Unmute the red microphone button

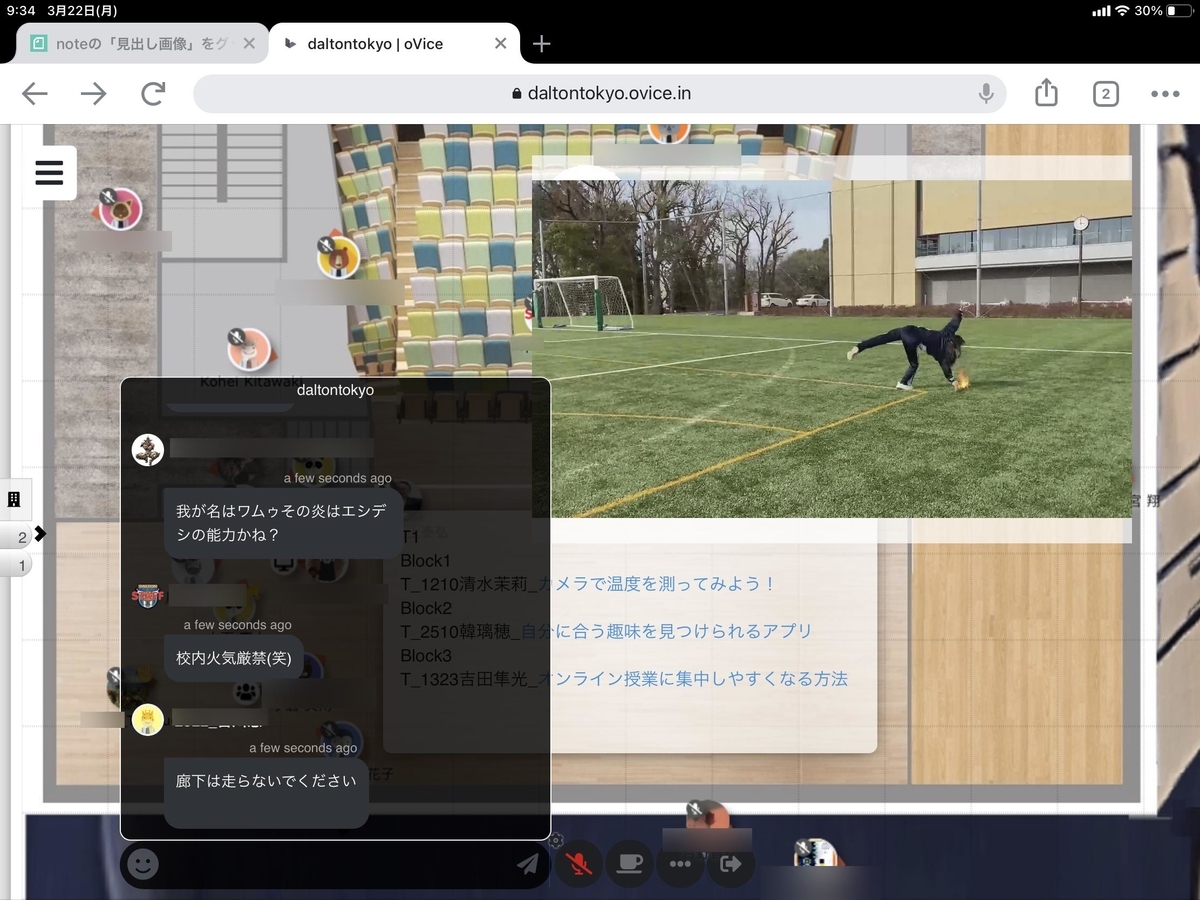point(579,864)
